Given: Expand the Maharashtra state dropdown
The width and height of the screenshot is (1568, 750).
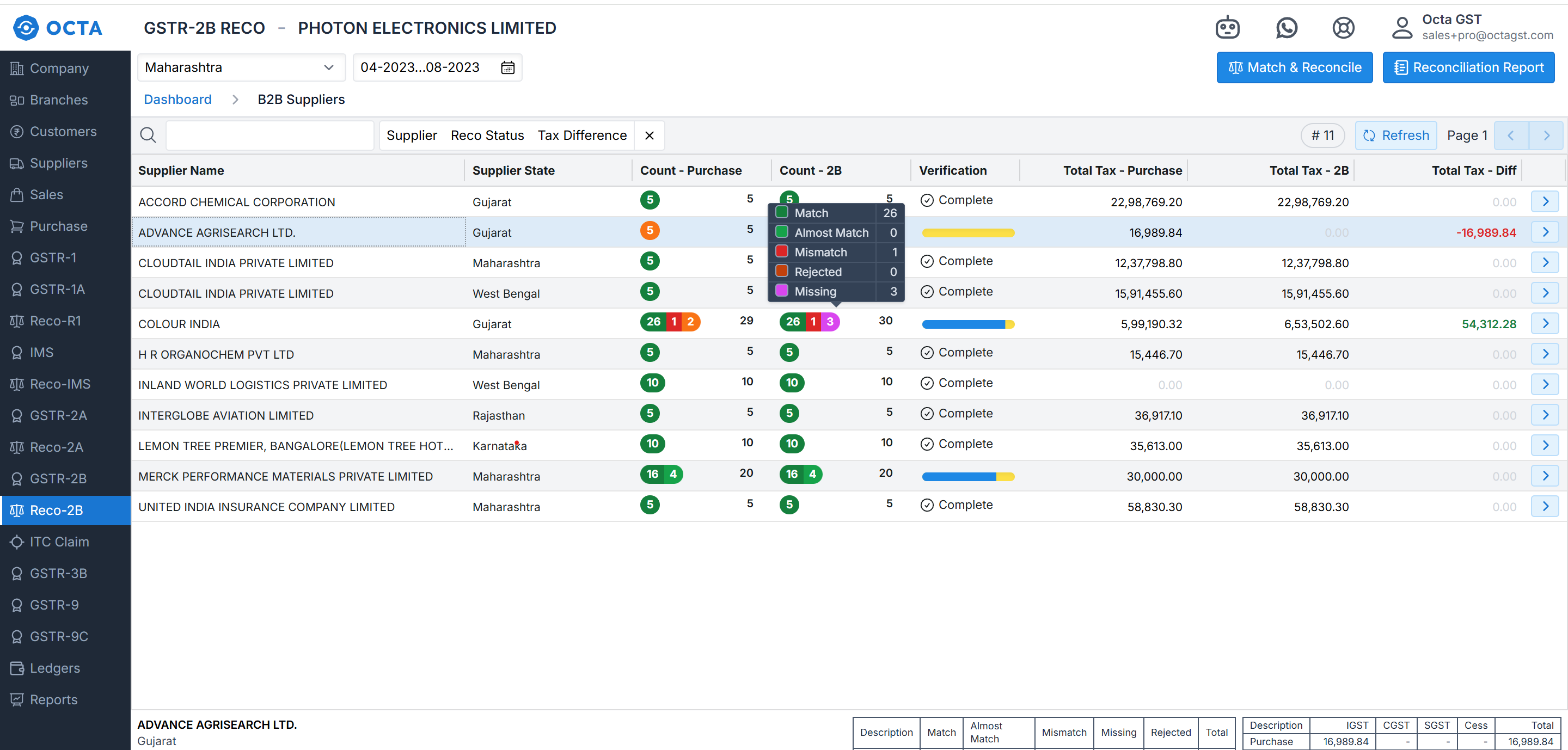Looking at the screenshot, I should point(241,67).
